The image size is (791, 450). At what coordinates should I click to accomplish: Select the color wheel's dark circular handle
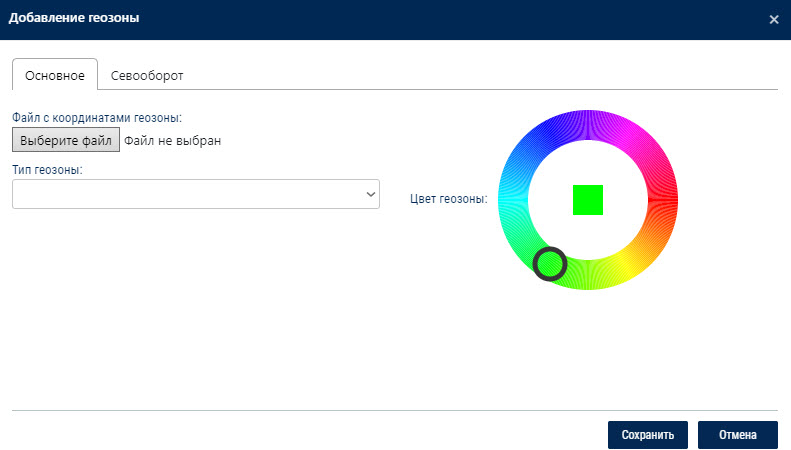[x=550, y=264]
